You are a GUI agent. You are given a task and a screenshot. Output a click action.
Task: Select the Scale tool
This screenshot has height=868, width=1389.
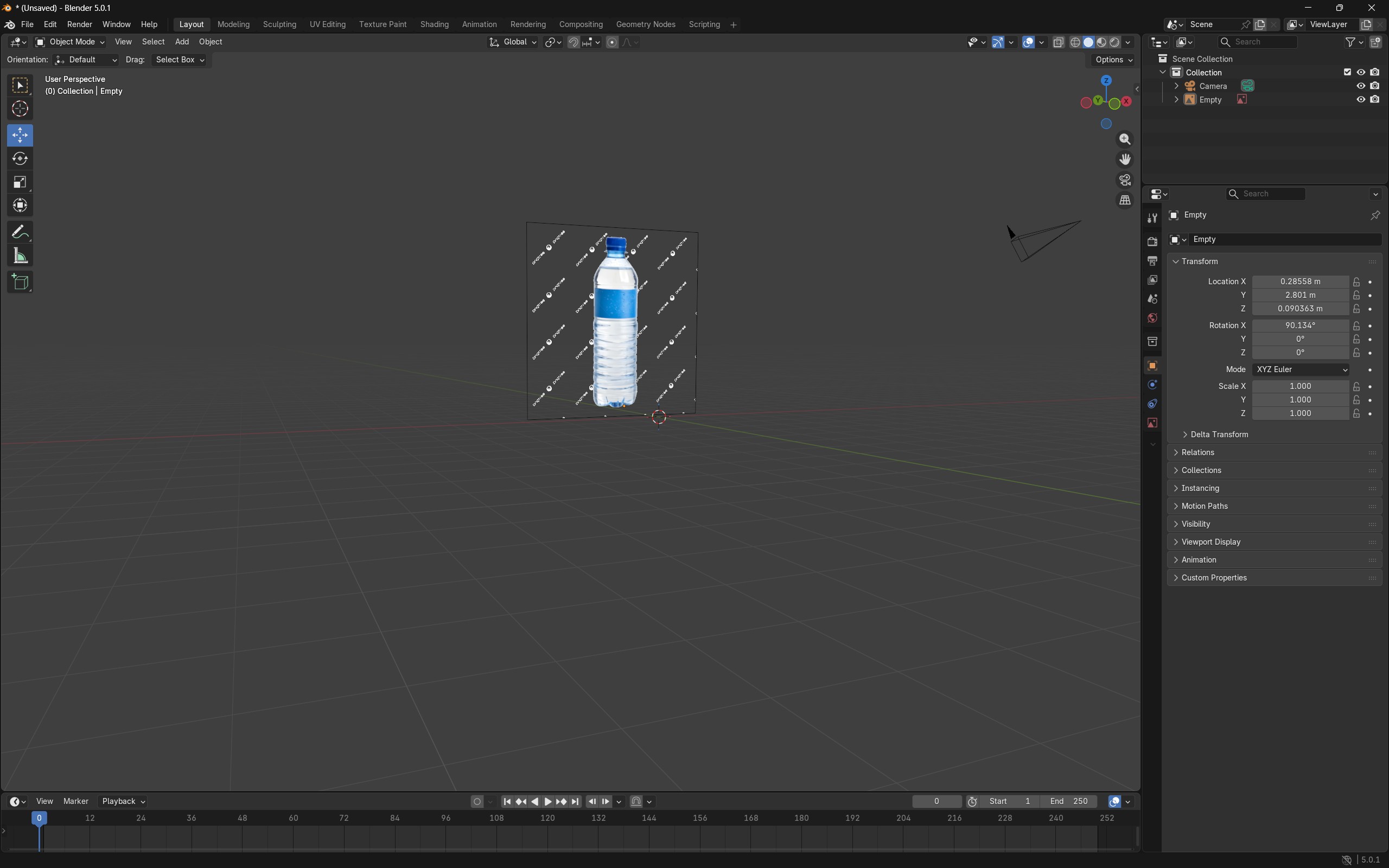[x=20, y=183]
